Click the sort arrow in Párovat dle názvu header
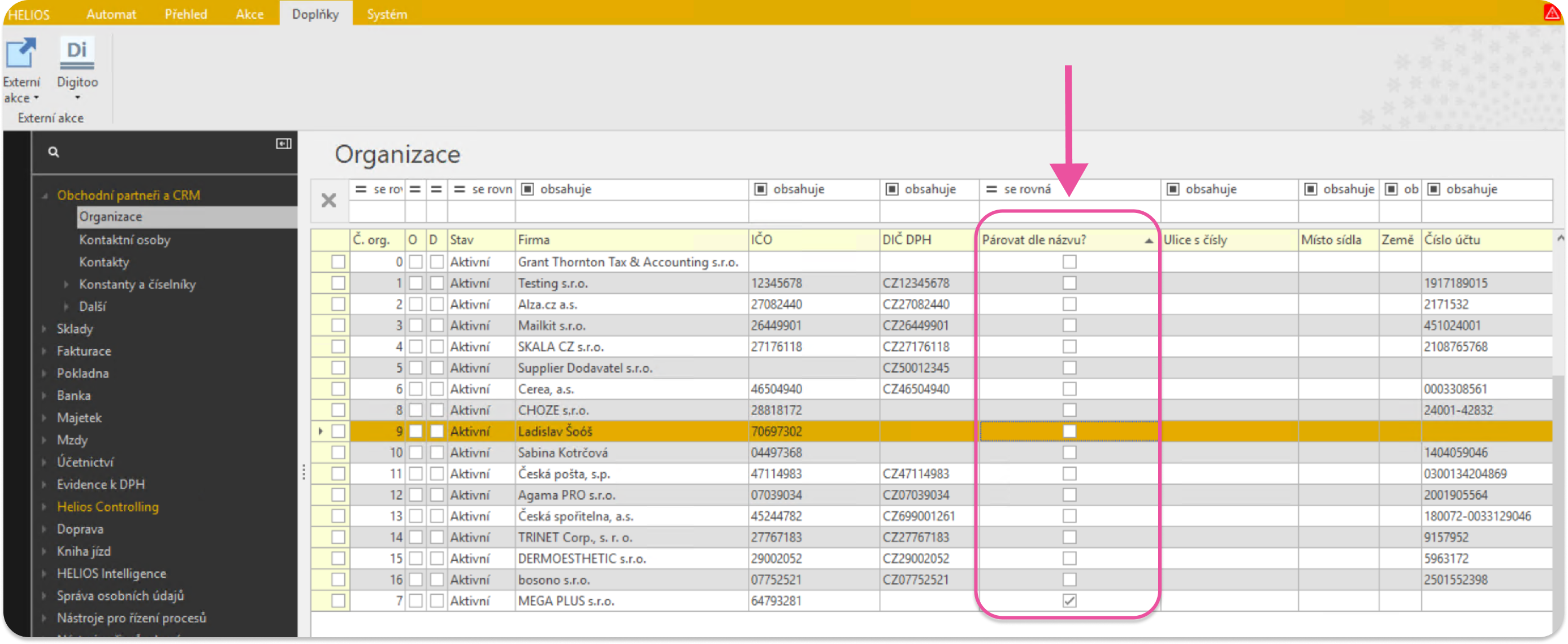Screen dimensions: 1568x644 coord(1149,241)
